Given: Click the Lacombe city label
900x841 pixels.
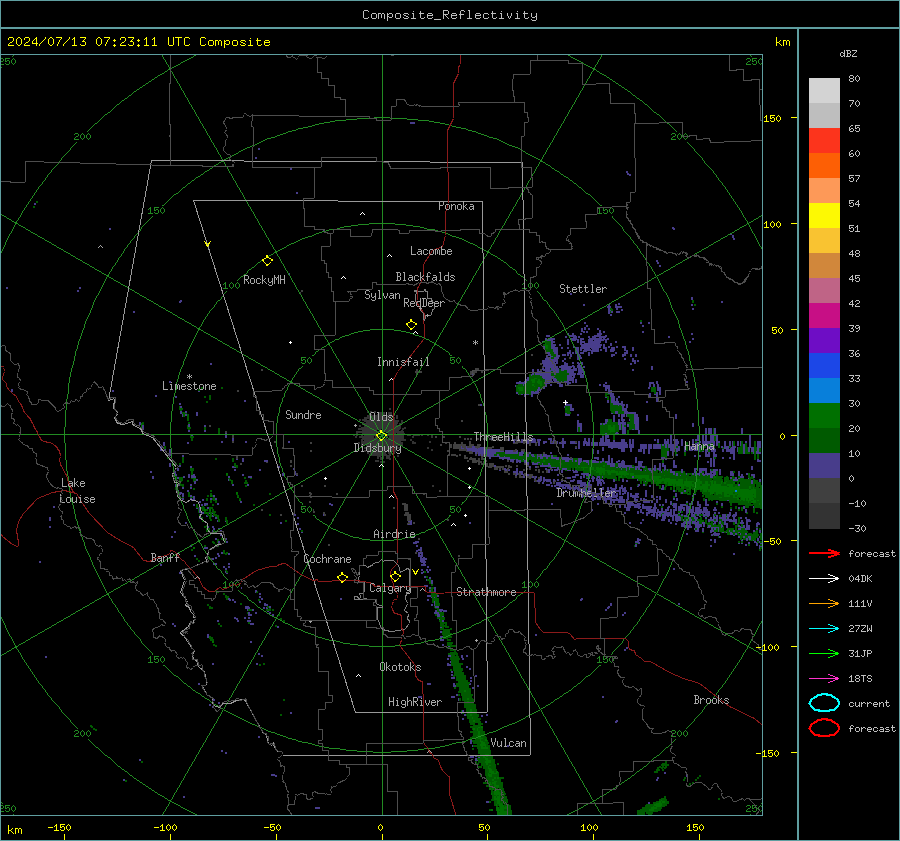Looking at the screenshot, I should click(x=431, y=251).
